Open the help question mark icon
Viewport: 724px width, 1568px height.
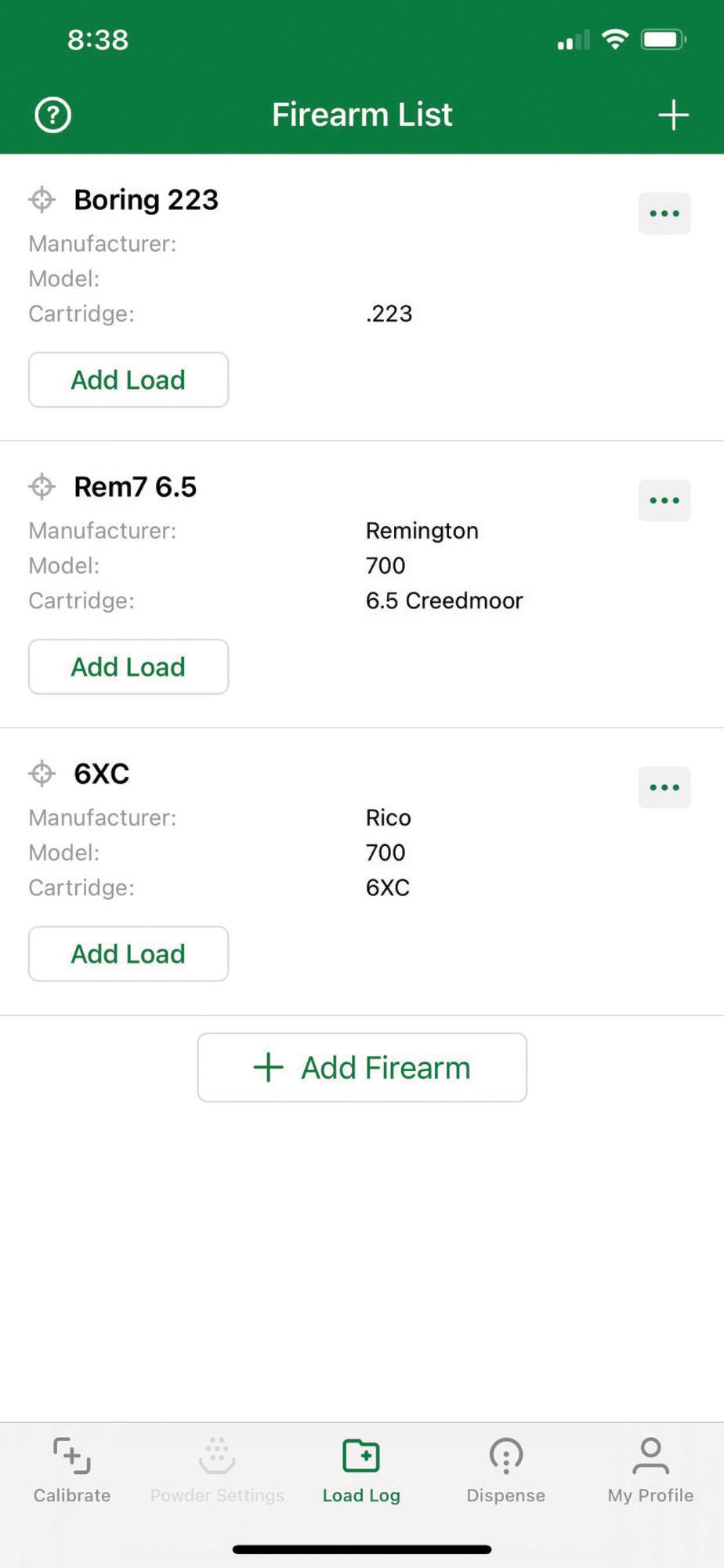52,115
